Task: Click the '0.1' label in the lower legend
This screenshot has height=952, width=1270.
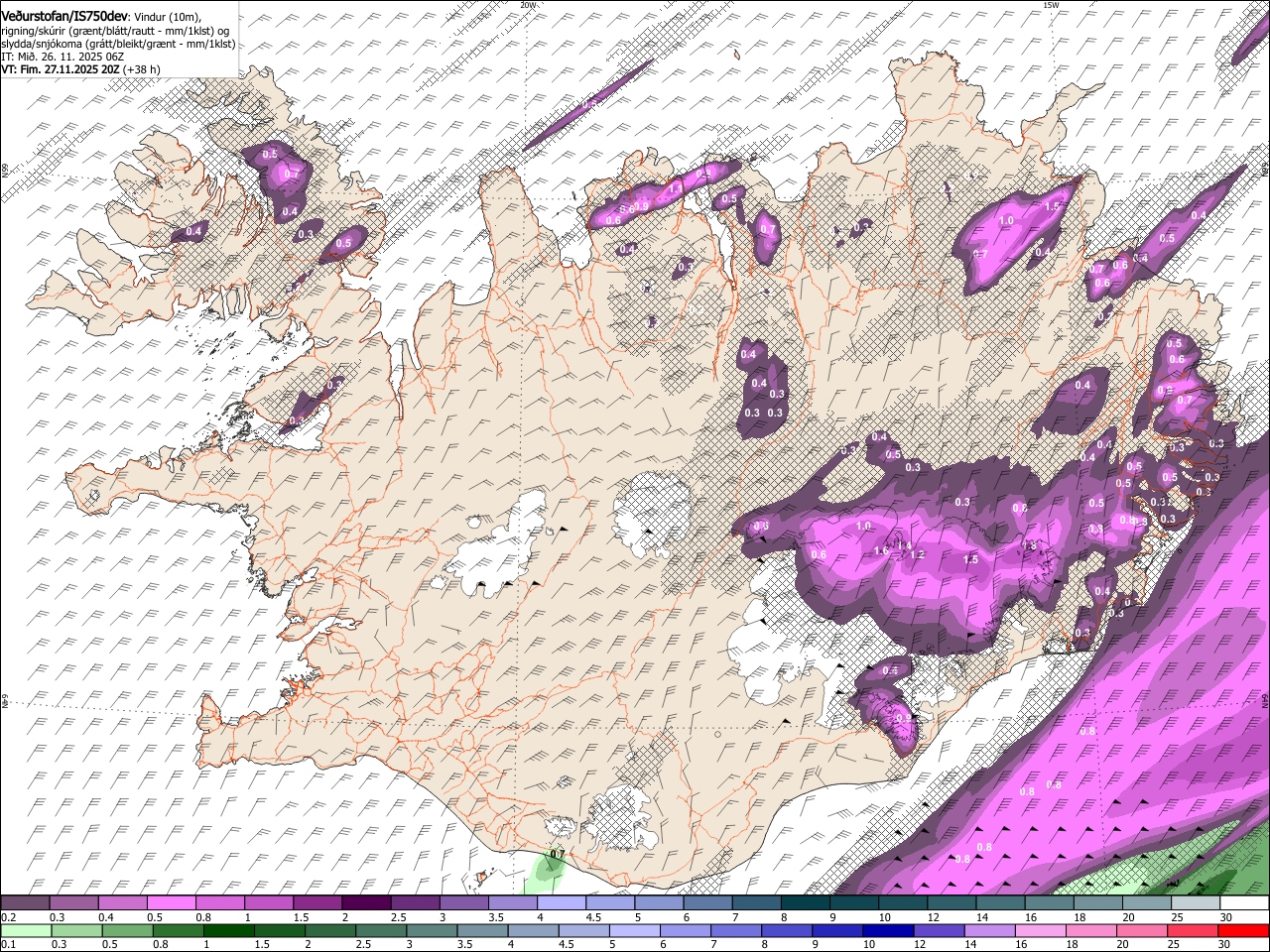Action: tap(8, 944)
